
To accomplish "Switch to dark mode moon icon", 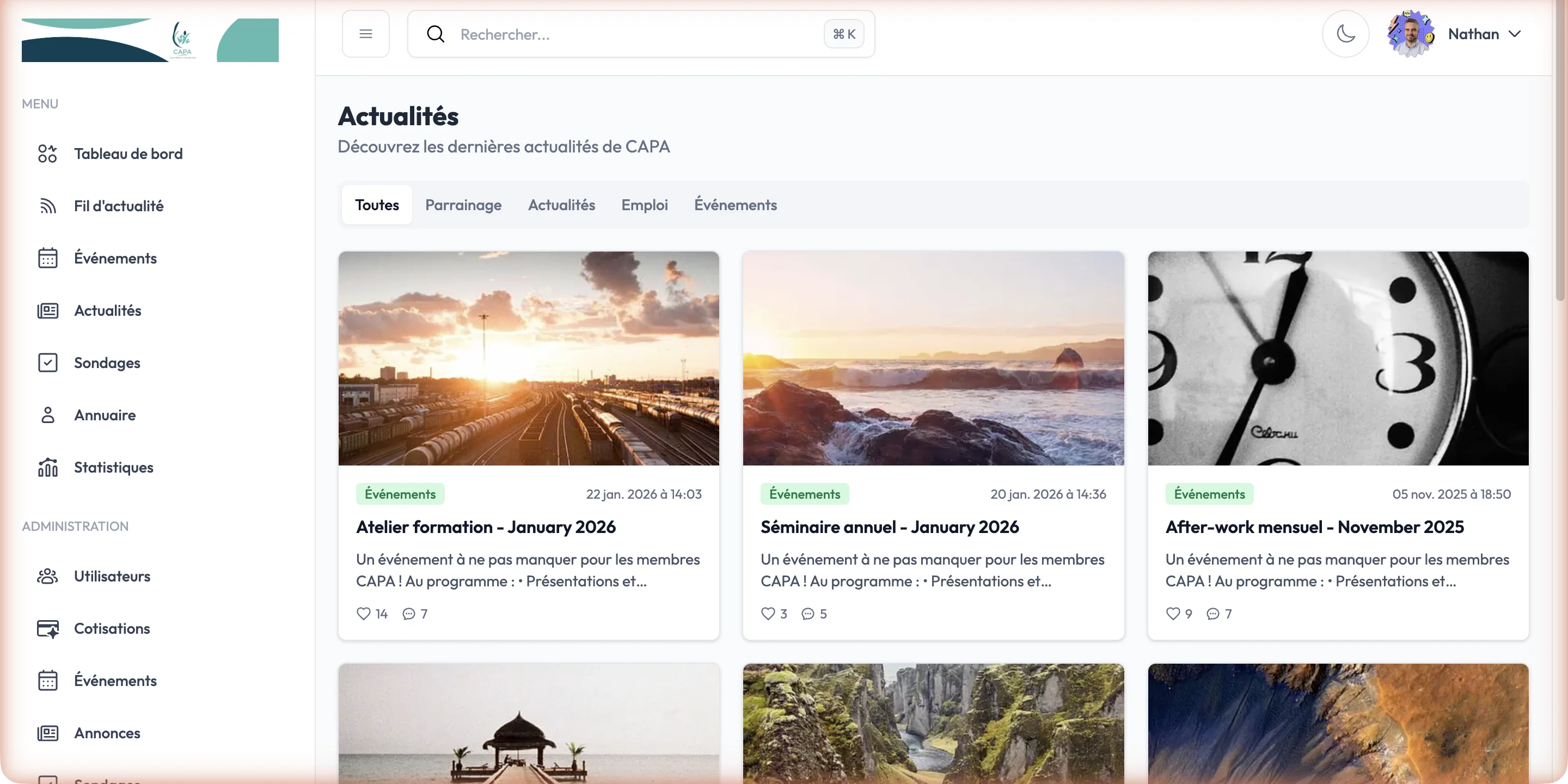I will tap(1345, 34).
